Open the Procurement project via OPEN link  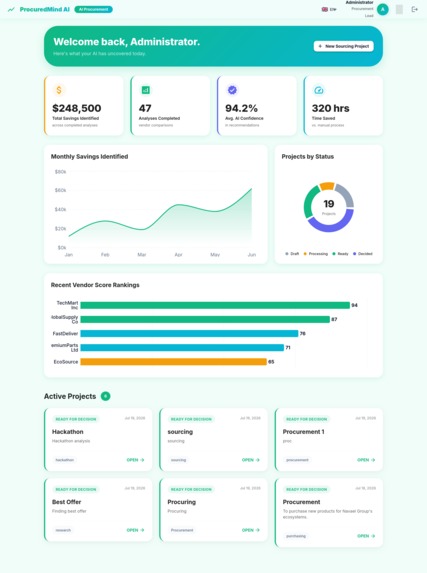[x=366, y=536]
